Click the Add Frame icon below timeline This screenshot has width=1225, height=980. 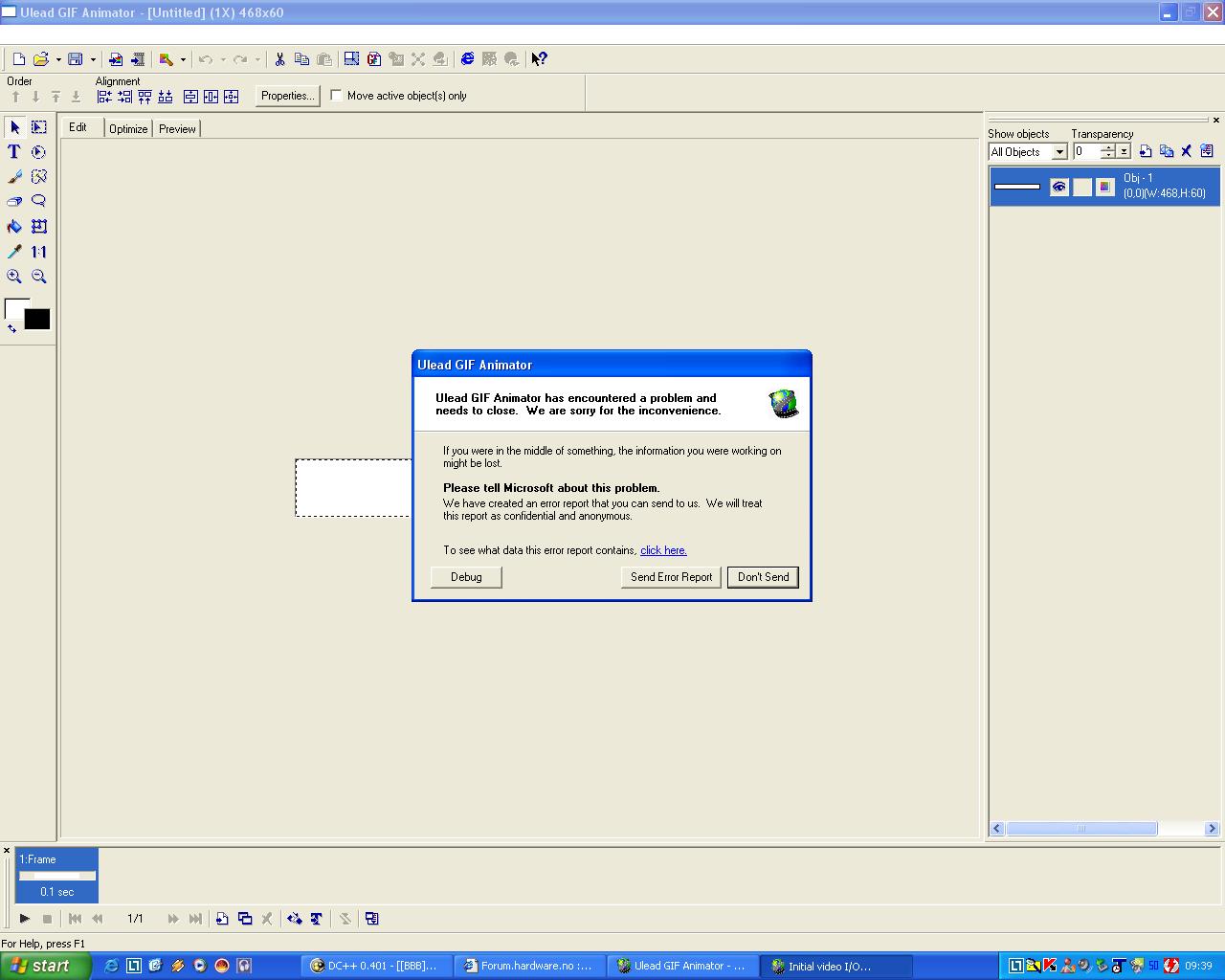click(222, 919)
